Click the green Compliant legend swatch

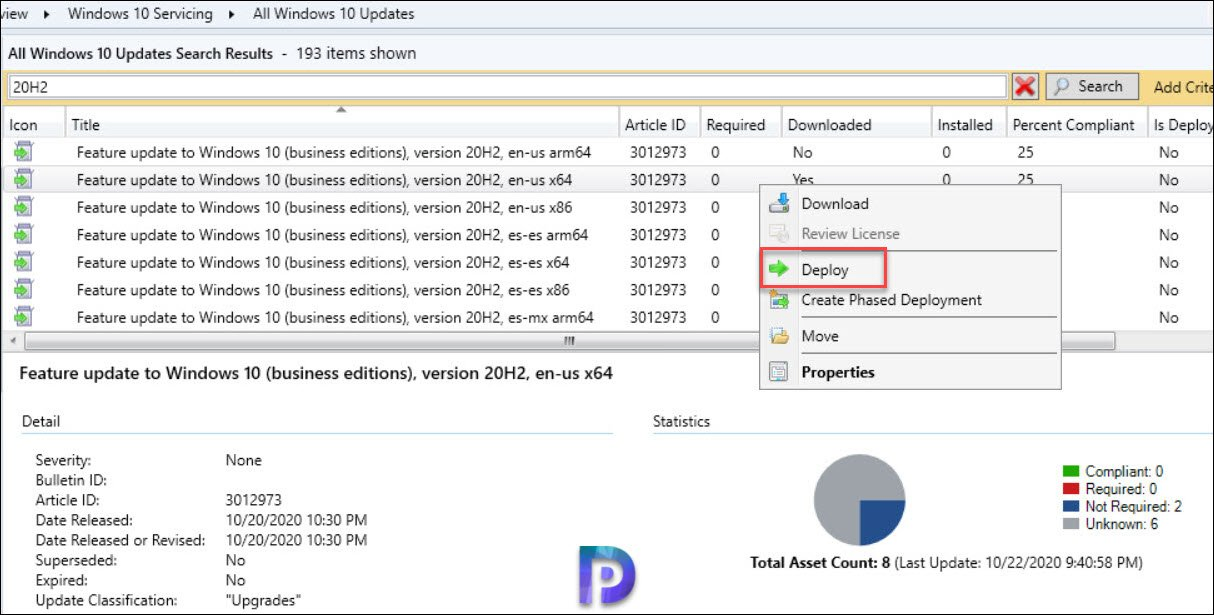click(1071, 471)
